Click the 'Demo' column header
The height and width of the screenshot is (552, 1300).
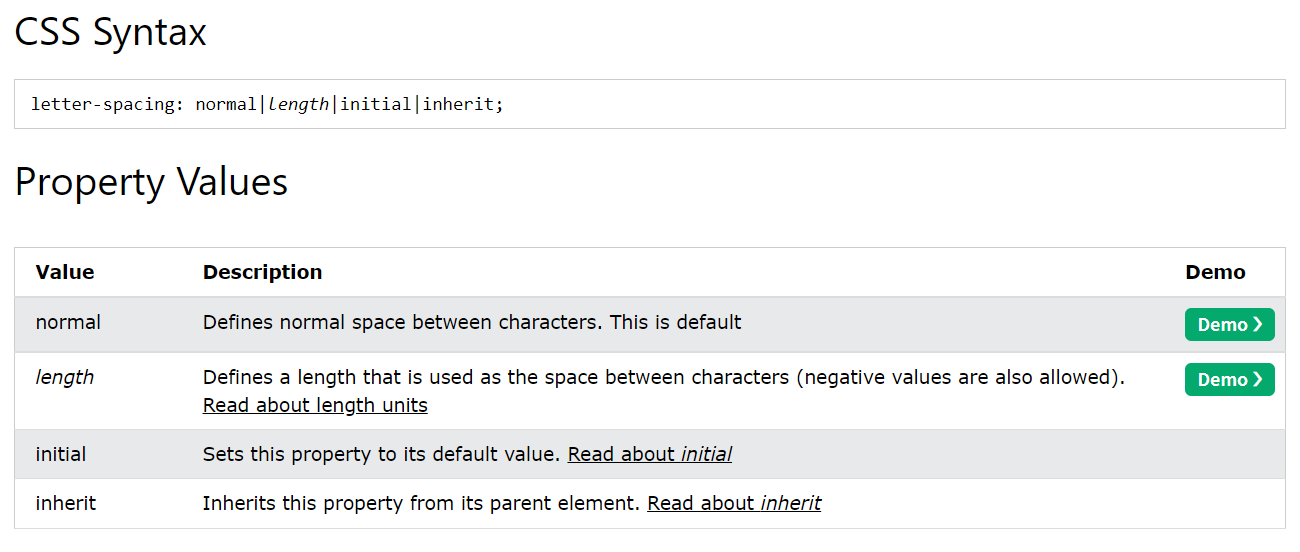[x=1215, y=272]
